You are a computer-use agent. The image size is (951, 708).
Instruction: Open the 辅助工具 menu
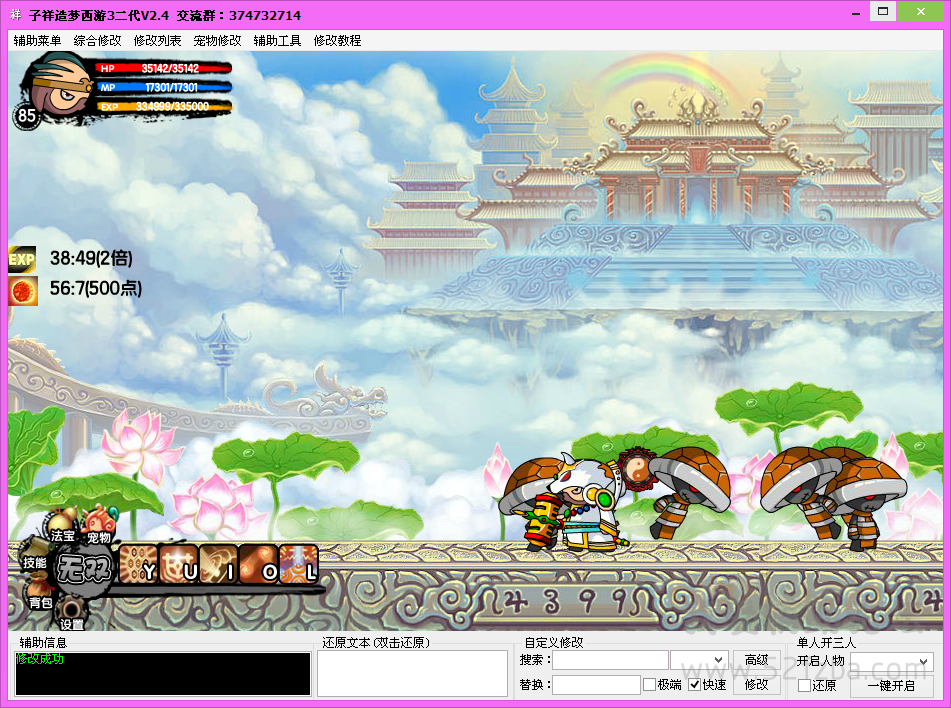point(278,41)
